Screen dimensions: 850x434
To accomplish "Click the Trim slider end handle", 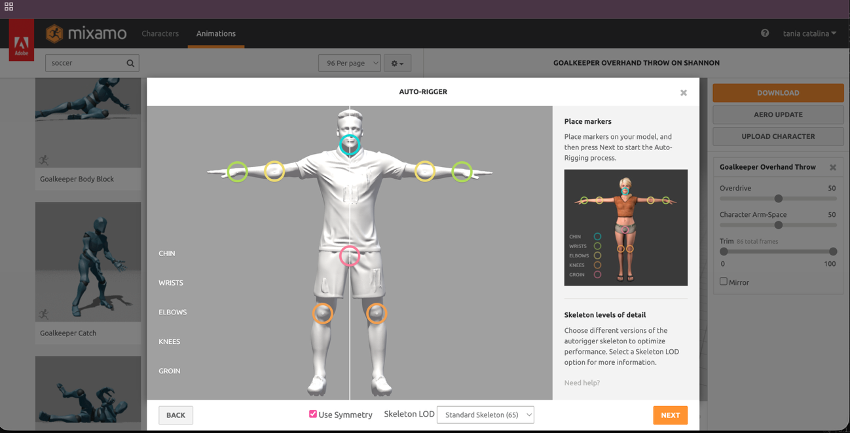I will [x=833, y=251].
